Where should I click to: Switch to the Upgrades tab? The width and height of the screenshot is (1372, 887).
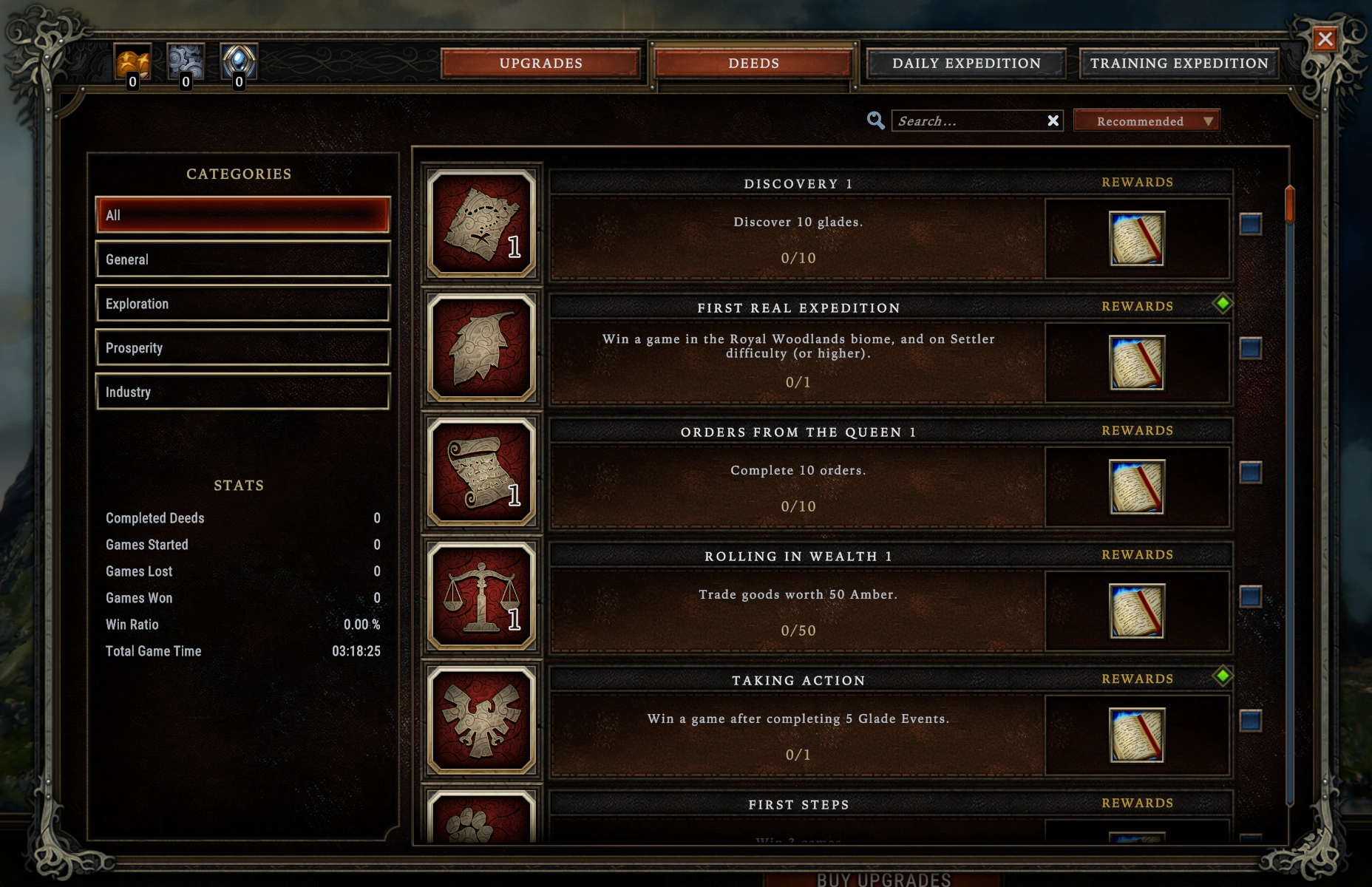[x=541, y=64]
